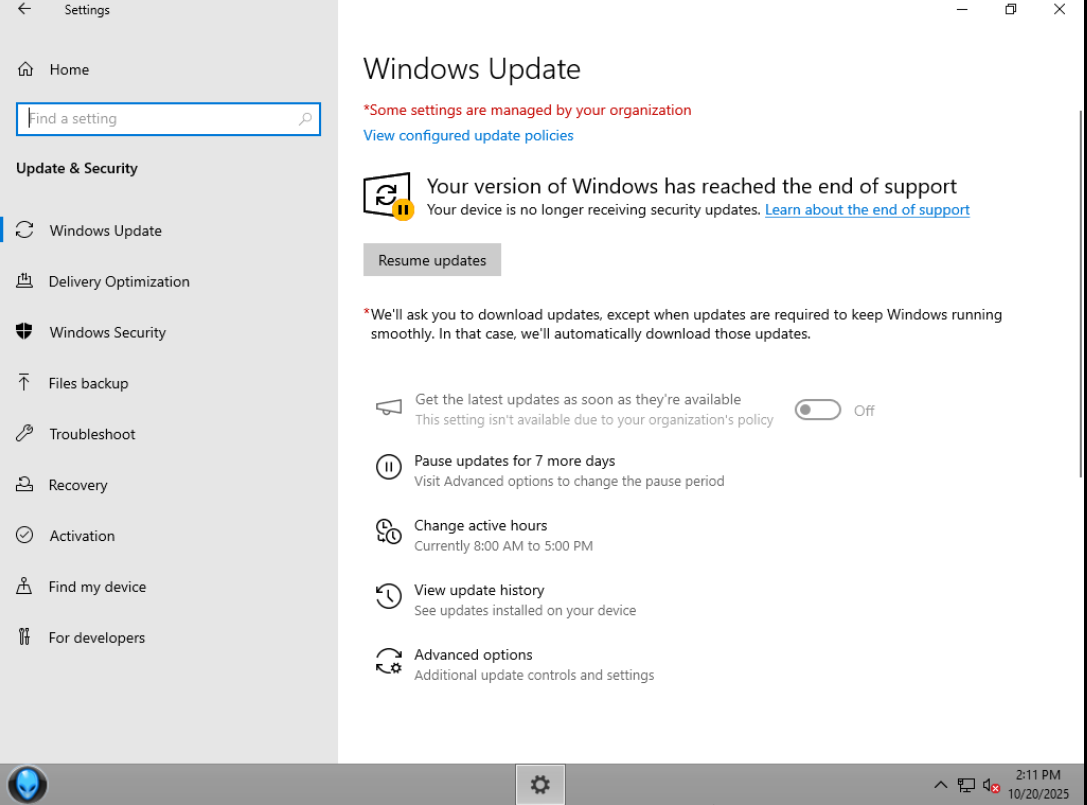
Task: Click 'Currently 8:00 AM to 5:00 PM'
Action: (x=503, y=546)
